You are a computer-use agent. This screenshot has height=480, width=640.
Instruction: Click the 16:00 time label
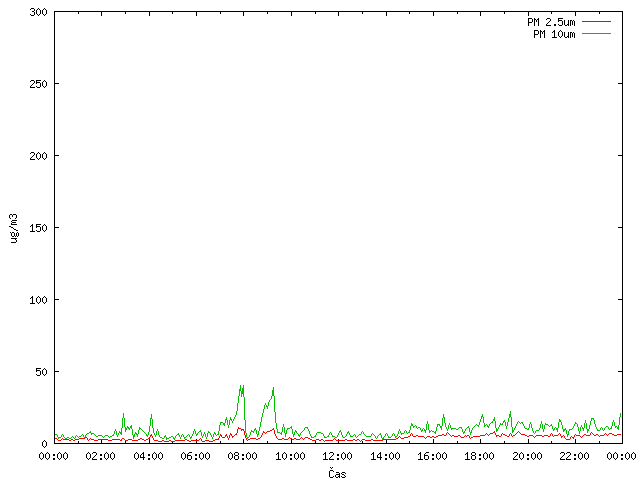coord(432,456)
